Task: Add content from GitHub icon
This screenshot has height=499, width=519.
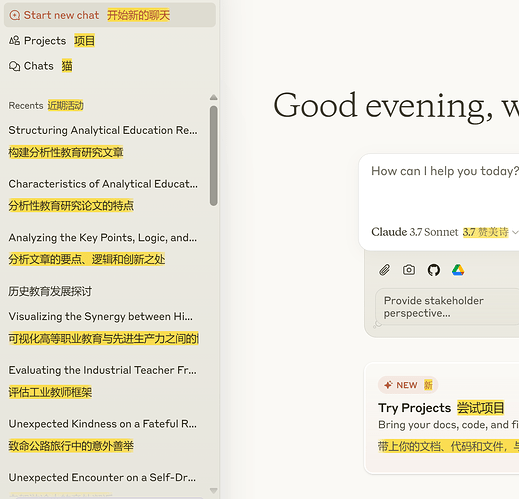Action: [x=434, y=270]
